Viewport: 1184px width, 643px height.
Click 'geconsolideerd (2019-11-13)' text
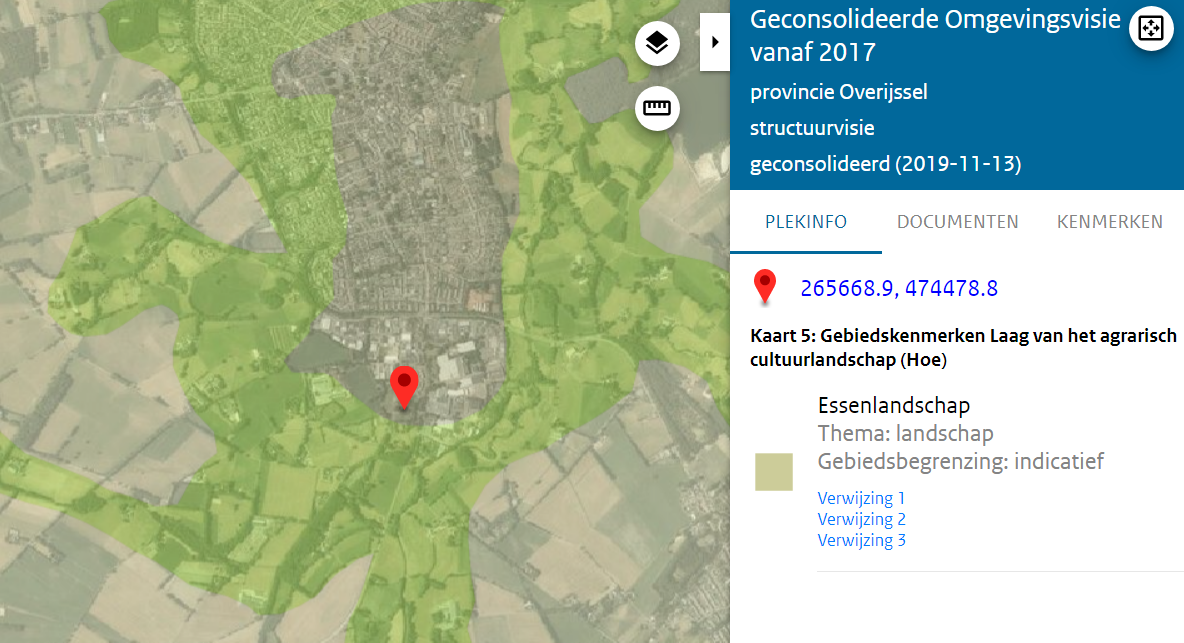point(885,164)
